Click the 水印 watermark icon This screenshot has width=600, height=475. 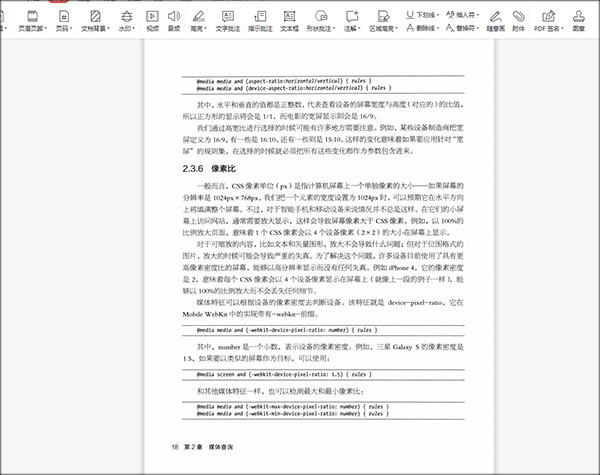[x=126, y=16]
